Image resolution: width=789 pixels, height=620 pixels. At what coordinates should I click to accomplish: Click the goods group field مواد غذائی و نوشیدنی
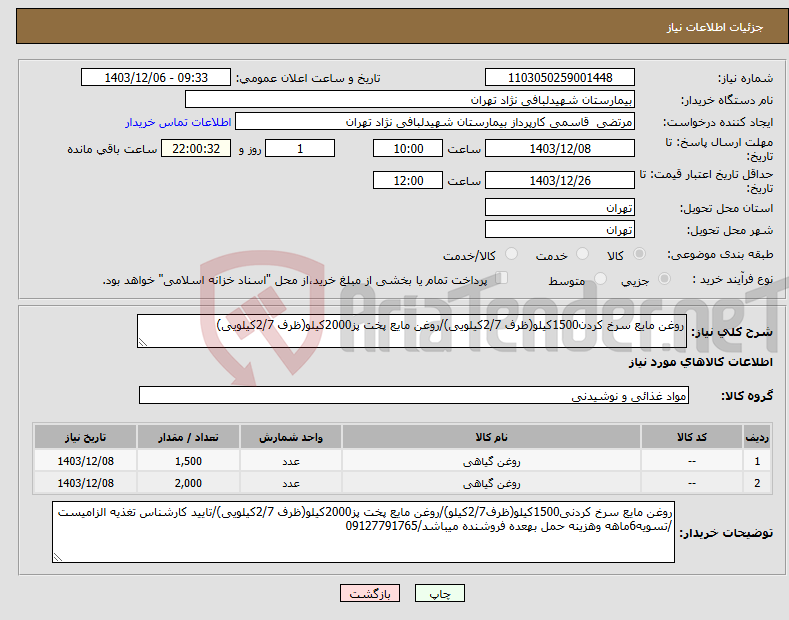tap(414, 396)
